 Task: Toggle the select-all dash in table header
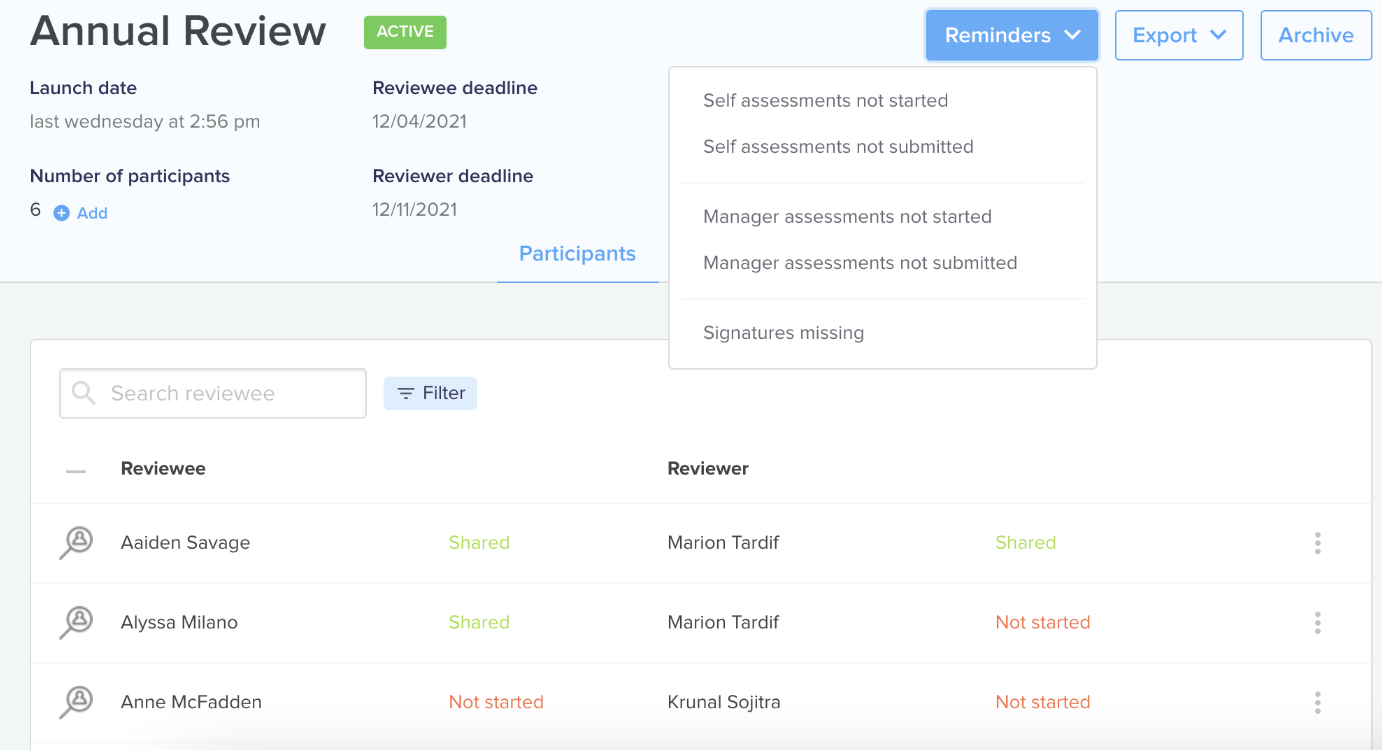[76, 469]
